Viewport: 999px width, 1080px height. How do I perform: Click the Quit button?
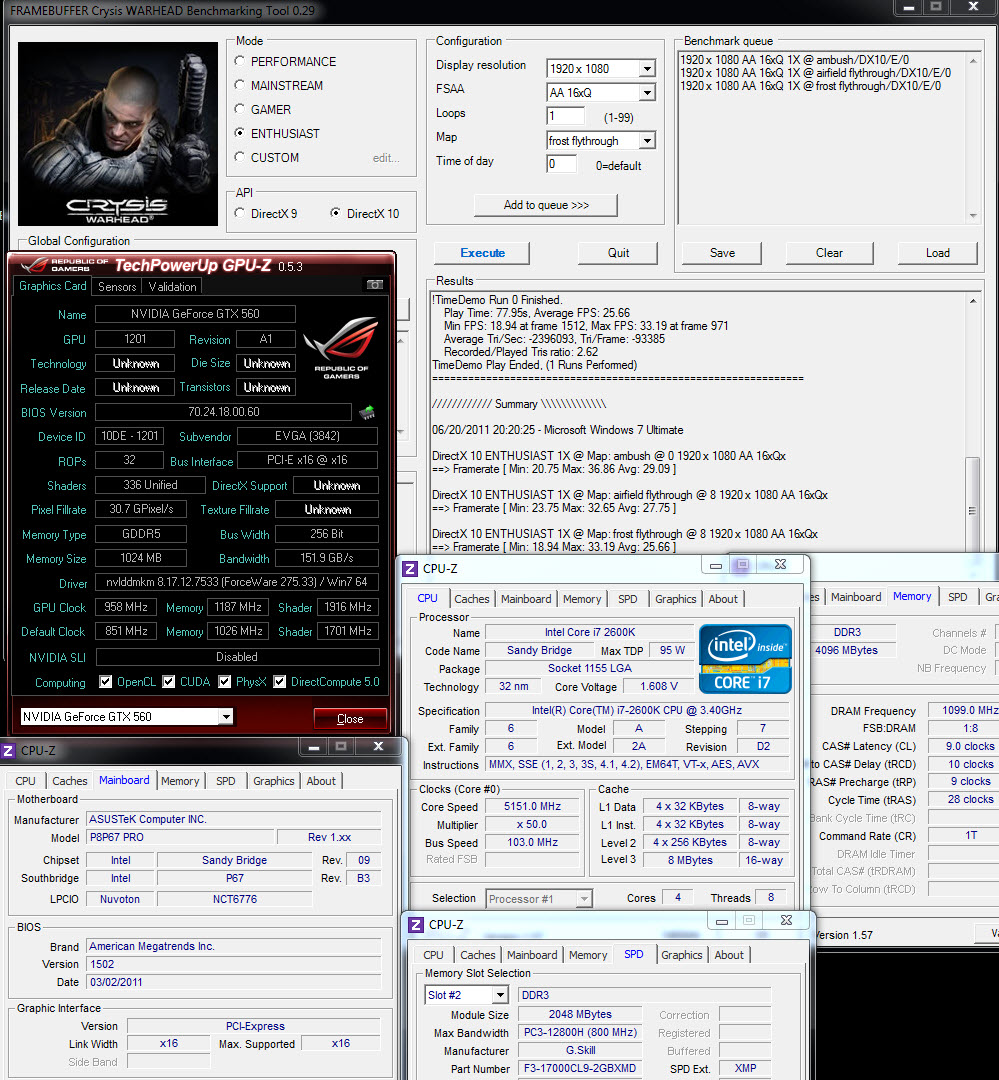[x=618, y=253]
